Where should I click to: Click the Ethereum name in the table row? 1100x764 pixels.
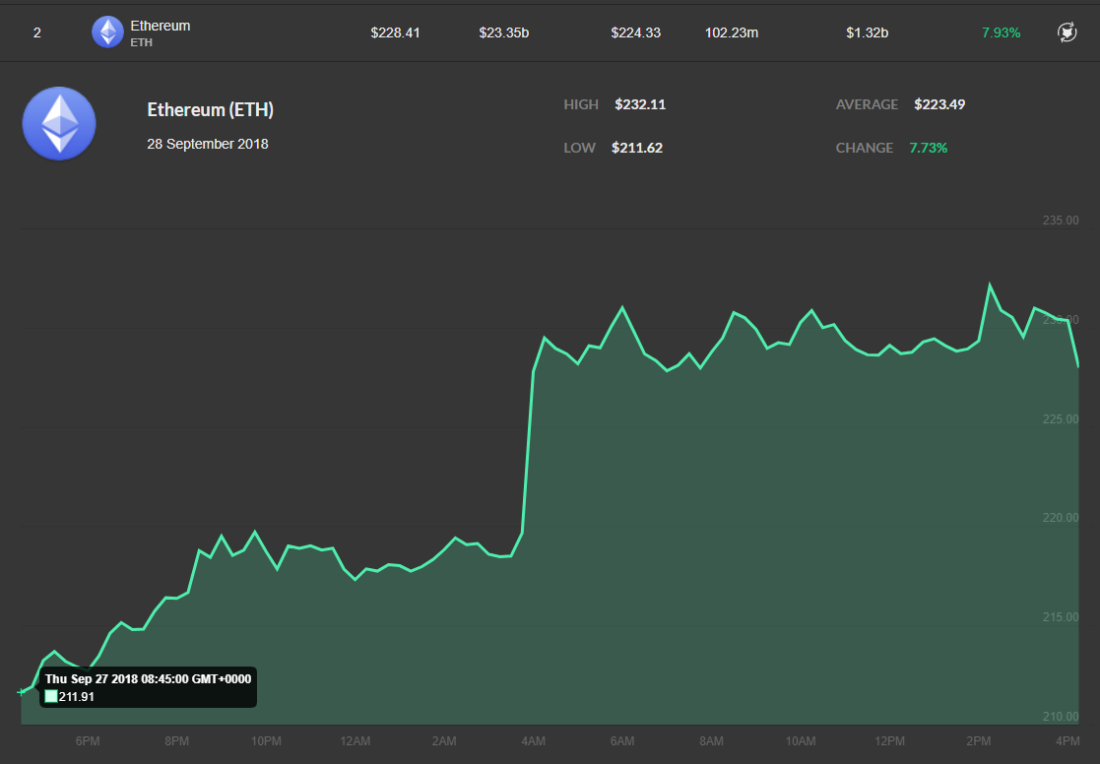pos(160,26)
